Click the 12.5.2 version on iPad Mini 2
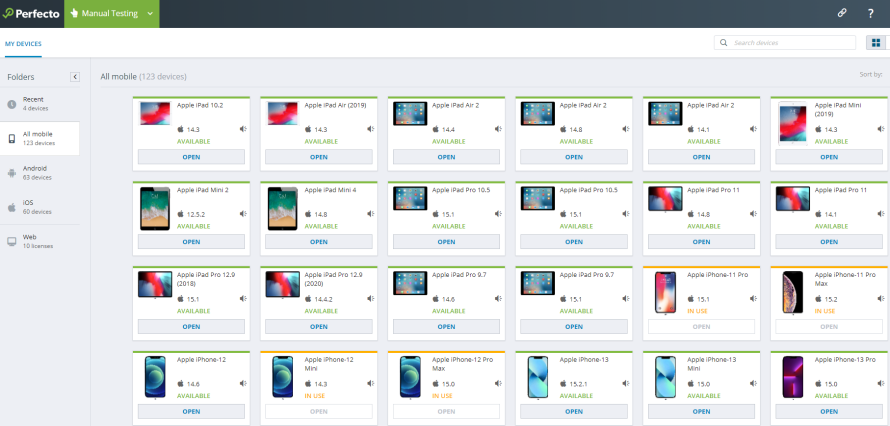Image resolution: width=890 pixels, height=426 pixels. pyautogui.click(x=197, y=214)
